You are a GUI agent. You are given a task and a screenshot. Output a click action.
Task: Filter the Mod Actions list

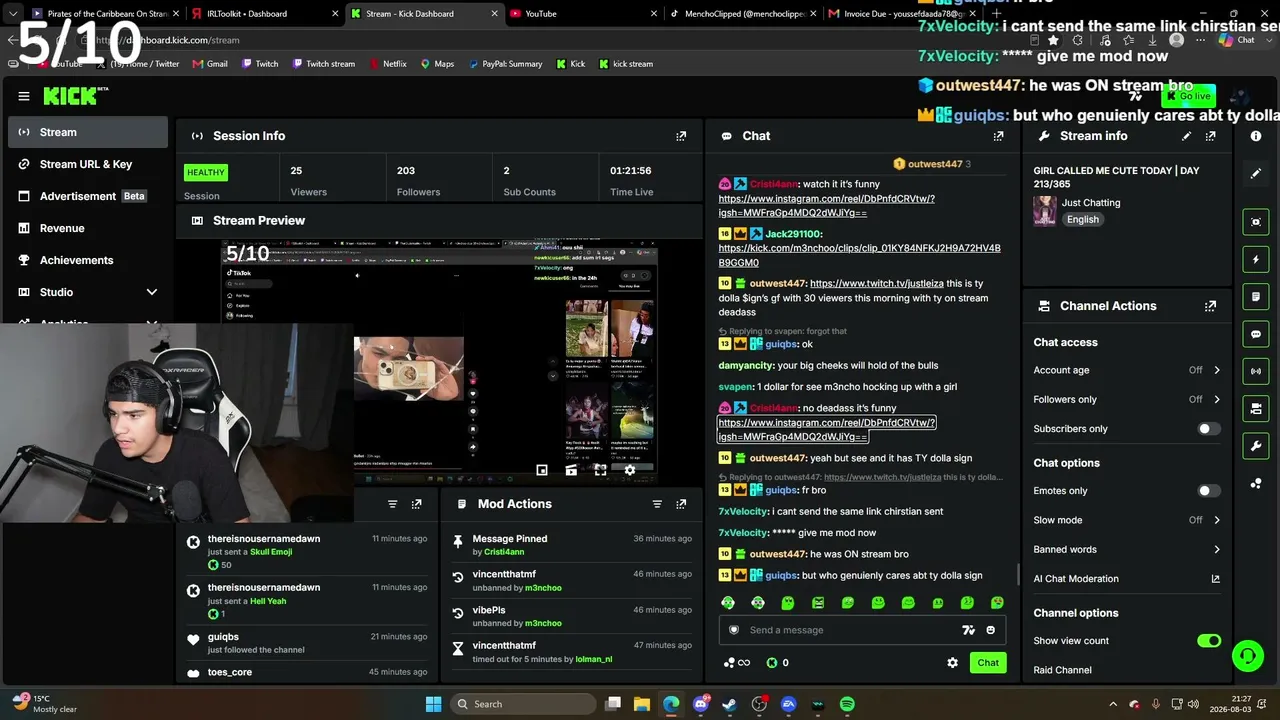[x=657, y=504]
